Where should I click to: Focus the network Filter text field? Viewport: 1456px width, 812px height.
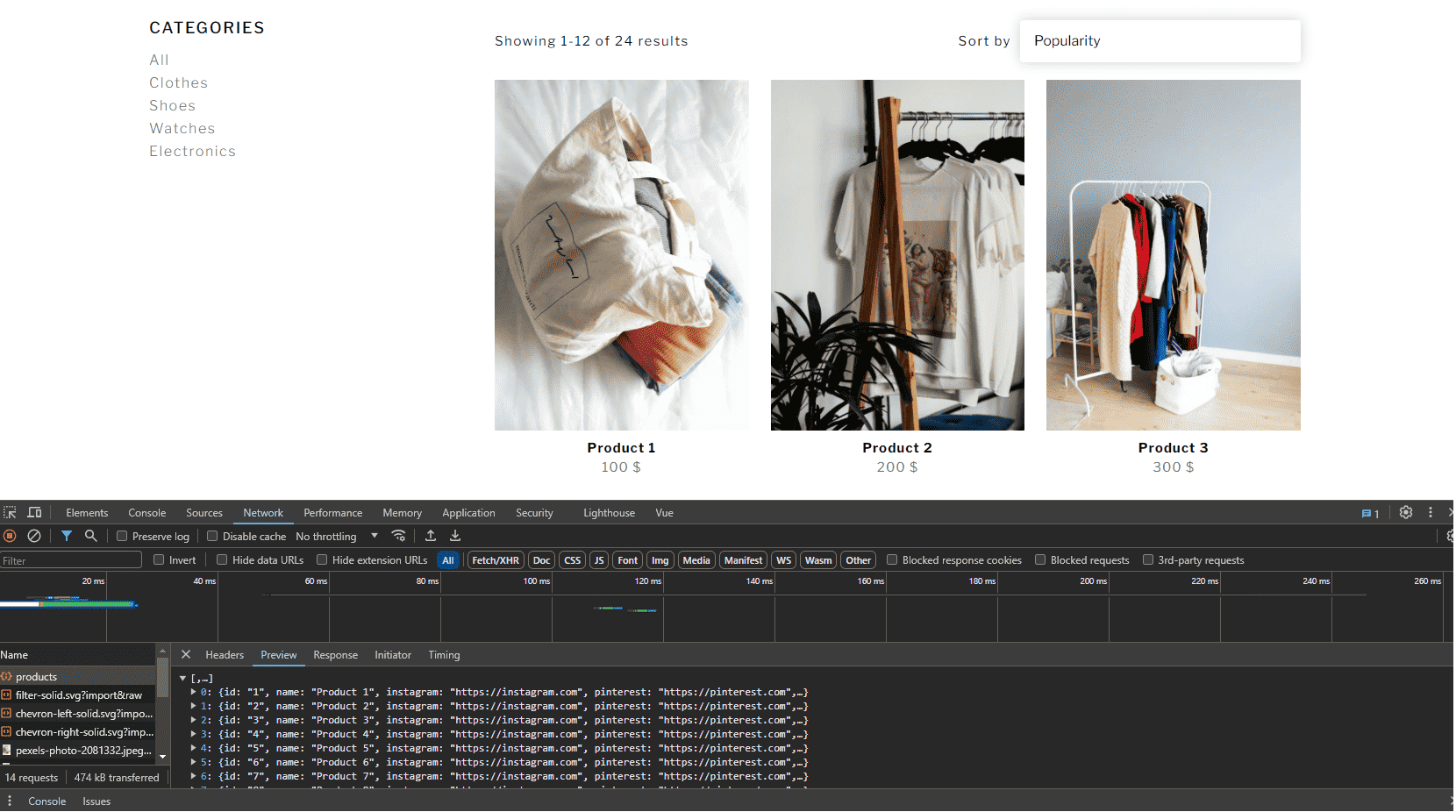(x=71, y=560)
